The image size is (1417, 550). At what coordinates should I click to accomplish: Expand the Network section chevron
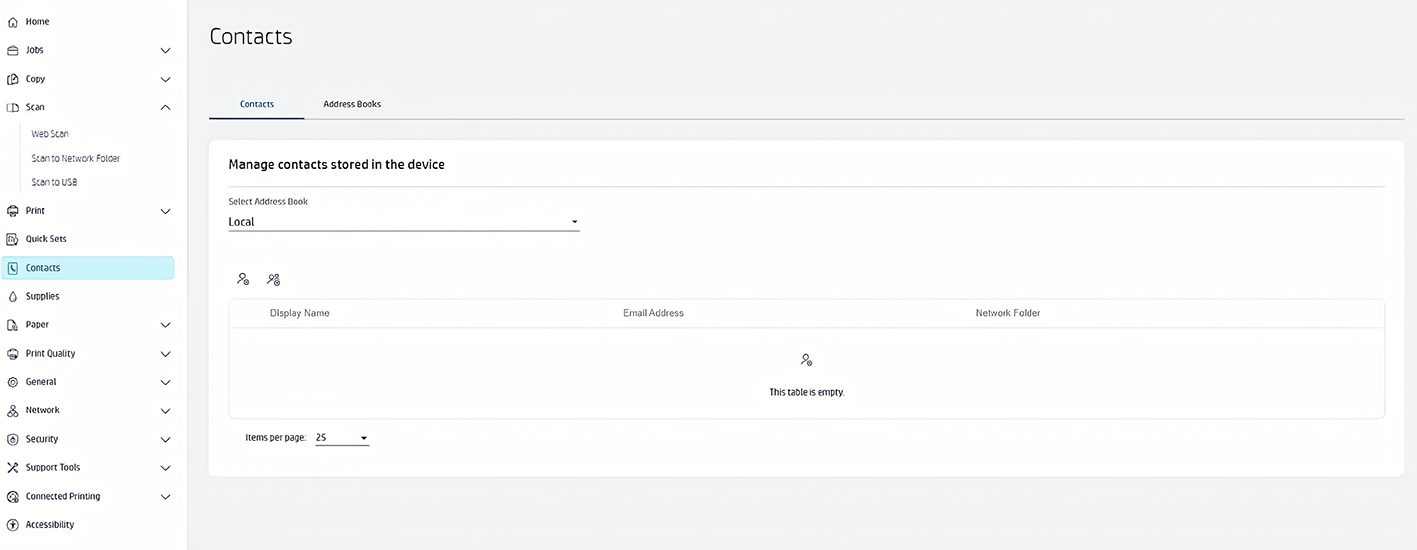[x=166, y=411]
